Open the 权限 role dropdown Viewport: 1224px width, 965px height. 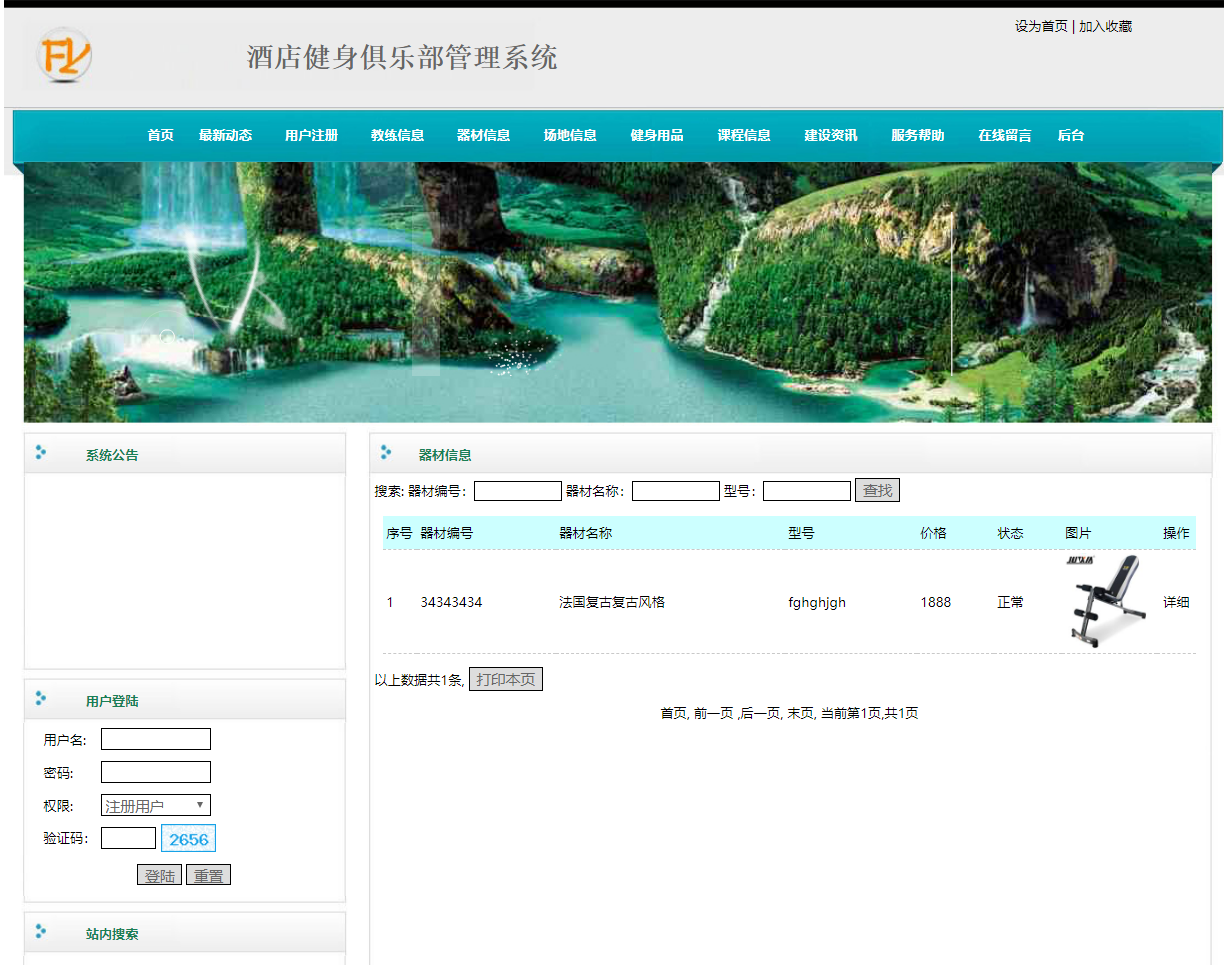(155, 805)
